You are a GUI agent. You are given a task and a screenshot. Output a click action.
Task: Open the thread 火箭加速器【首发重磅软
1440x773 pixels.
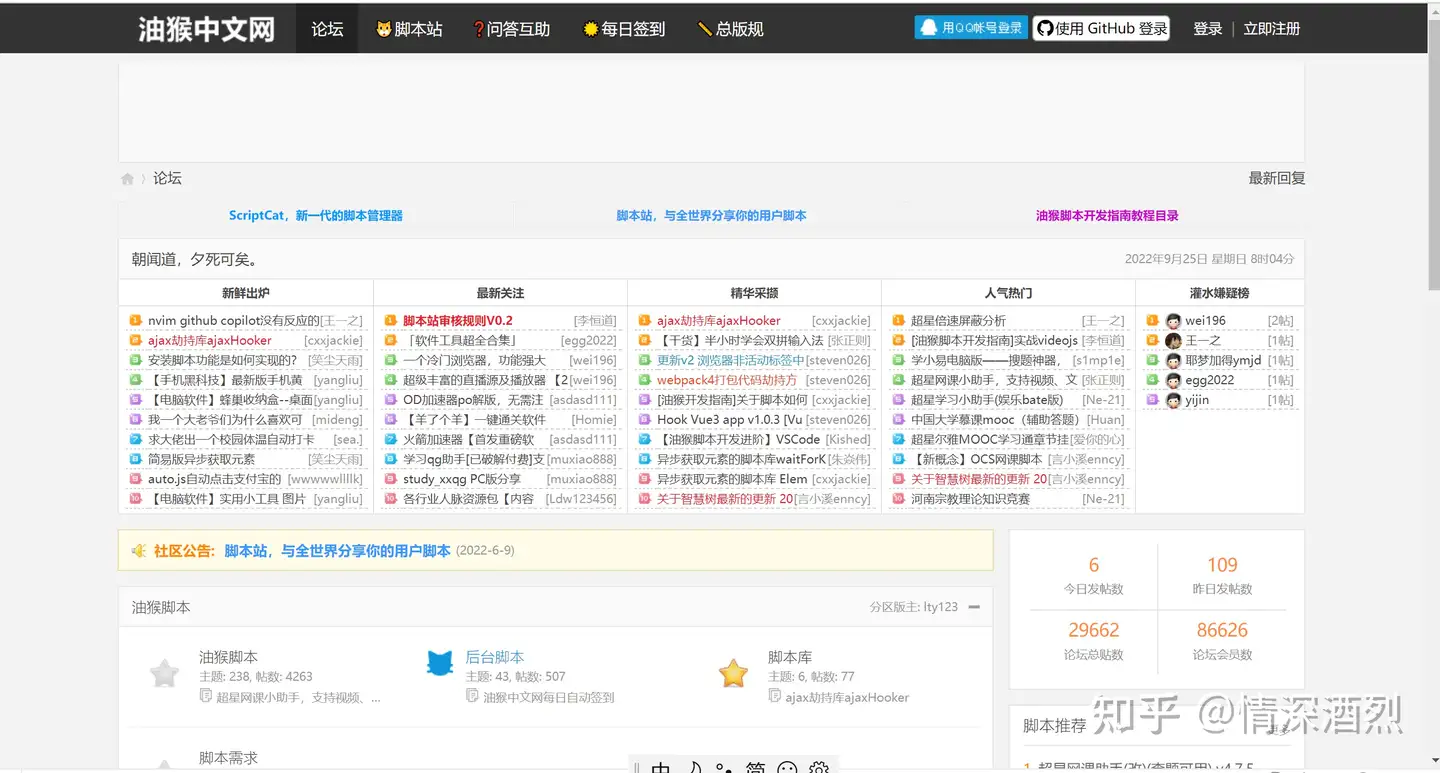(x=469, y=439)
